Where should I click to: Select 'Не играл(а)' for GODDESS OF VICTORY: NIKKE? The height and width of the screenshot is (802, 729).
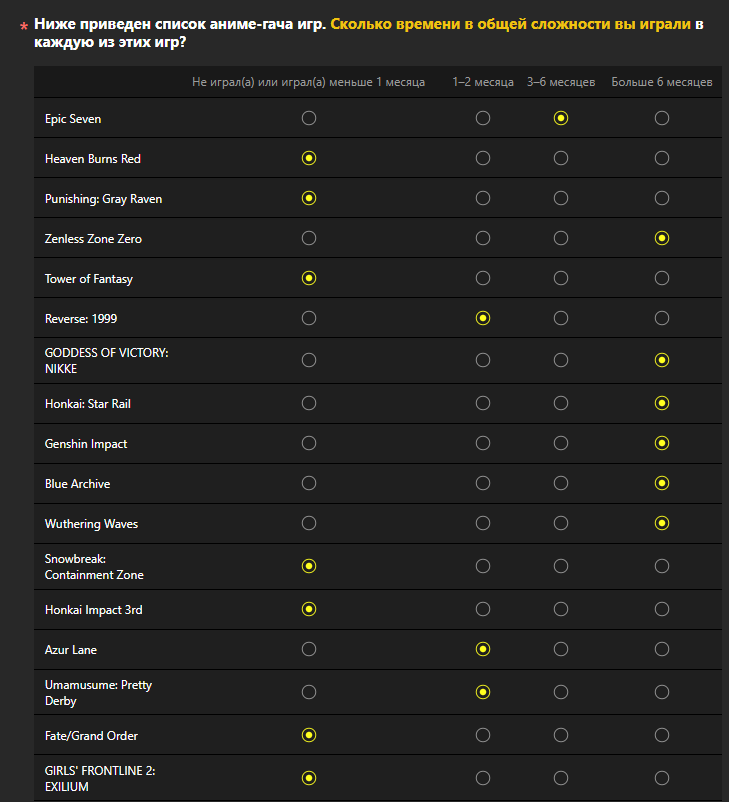308,360
